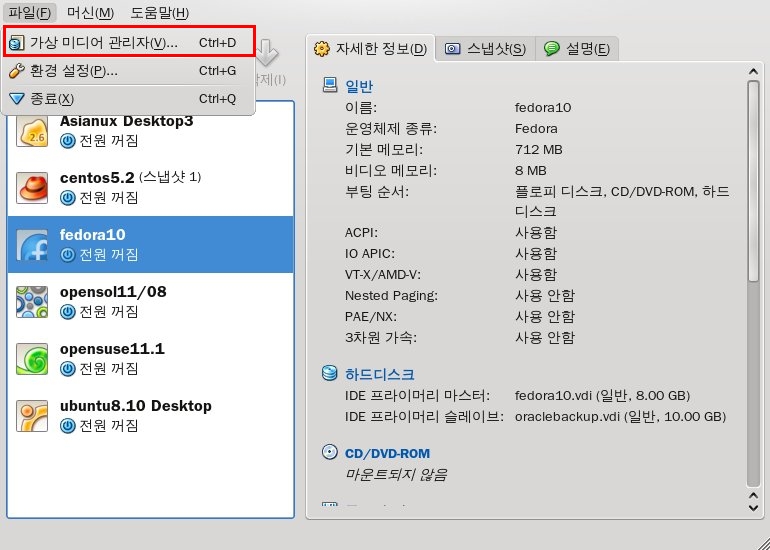The image size is (770, 550).
Task: Click the 마운트되지 않음 CD/DVD status text
Action: tap(396, 474)
